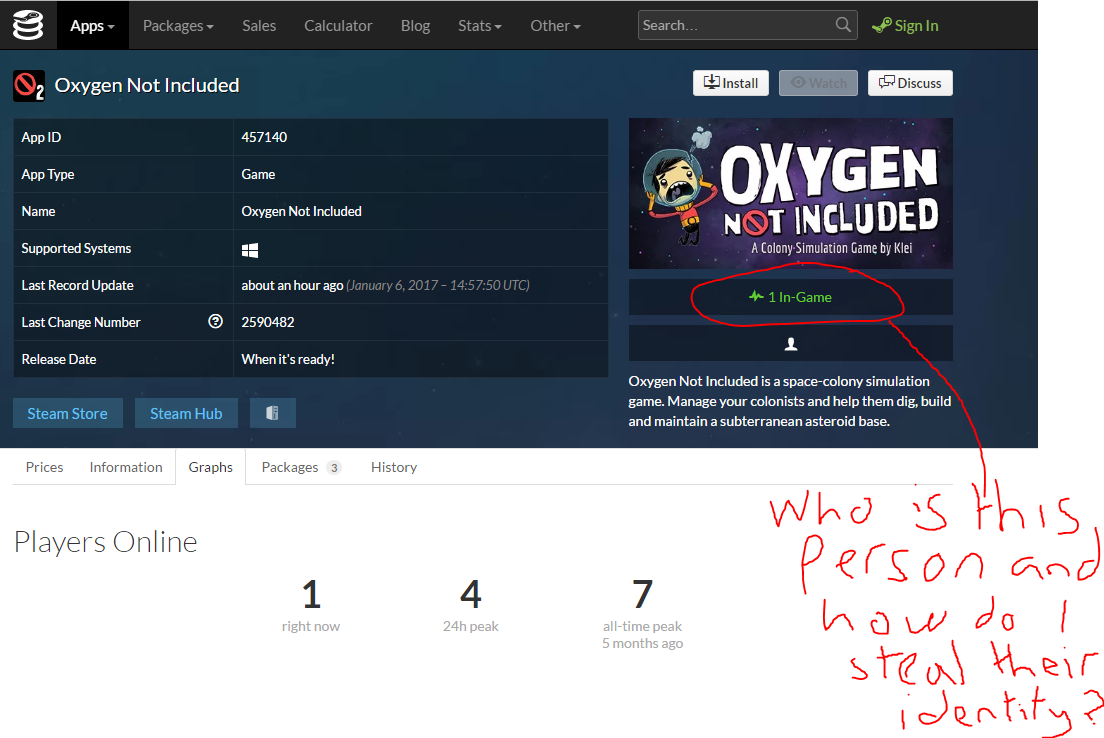Click the Search input field
1104x738 pixels.
[735, 25]
